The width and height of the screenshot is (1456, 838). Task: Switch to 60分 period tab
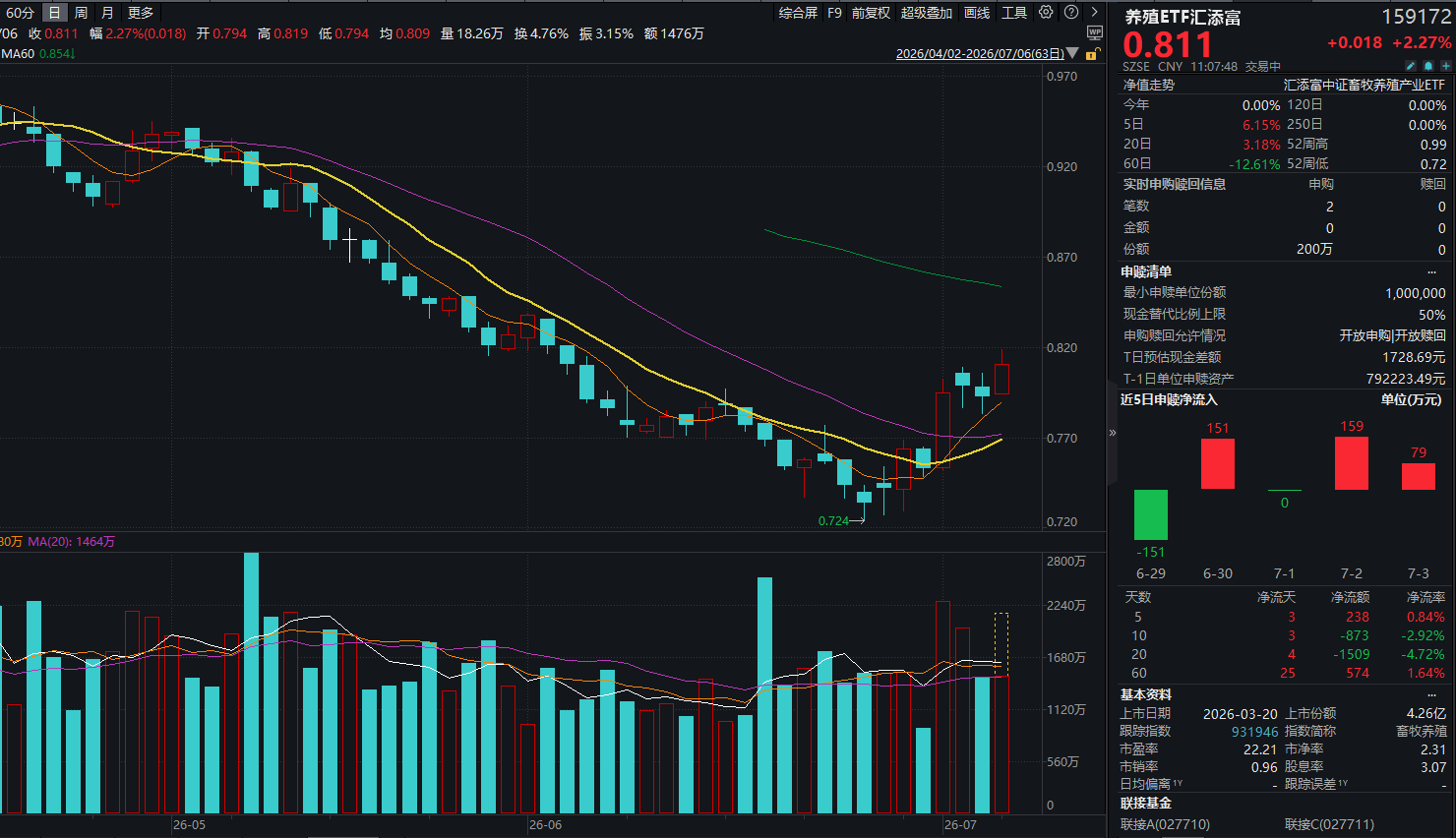pyautogui.click(x=20, y=13)
